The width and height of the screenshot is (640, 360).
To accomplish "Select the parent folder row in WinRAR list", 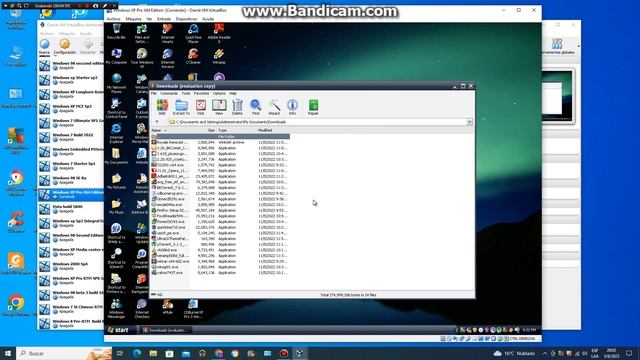I will (x=220, y=136).
